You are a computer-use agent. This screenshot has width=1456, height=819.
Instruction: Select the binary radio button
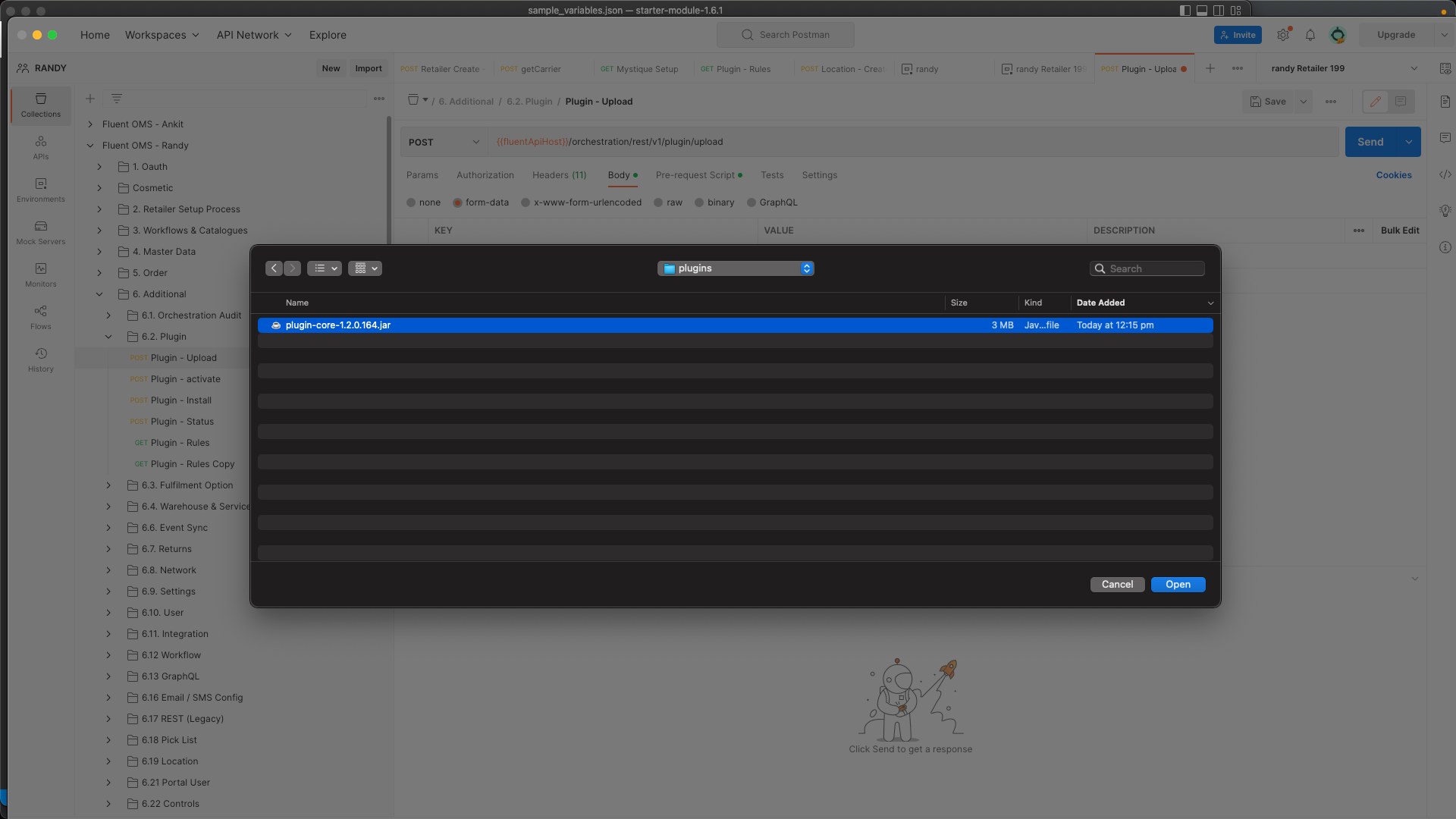pos(699,202)
